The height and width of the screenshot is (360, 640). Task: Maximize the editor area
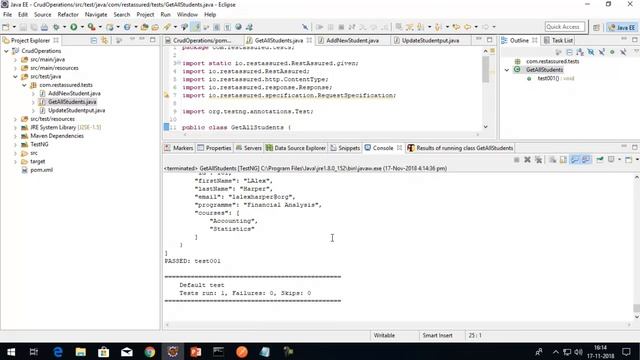point(489,40)
